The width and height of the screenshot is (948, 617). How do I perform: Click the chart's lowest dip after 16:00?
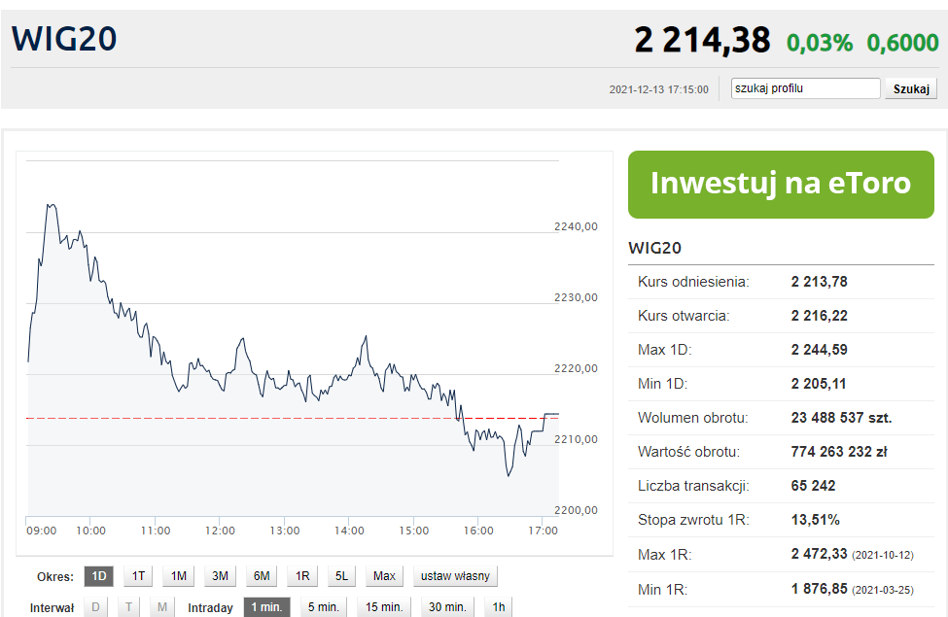[508, 475]
